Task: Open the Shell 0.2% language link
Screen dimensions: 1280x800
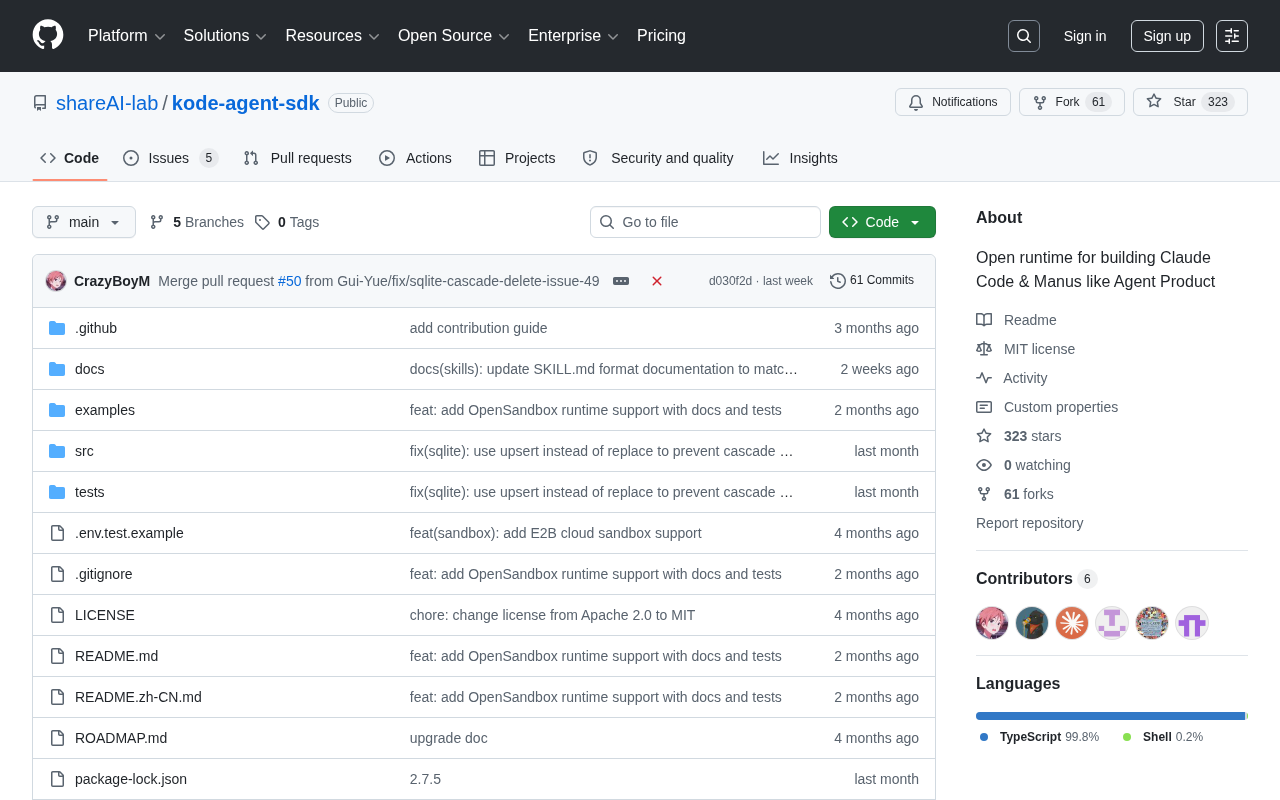Action: coord(1163,737)
